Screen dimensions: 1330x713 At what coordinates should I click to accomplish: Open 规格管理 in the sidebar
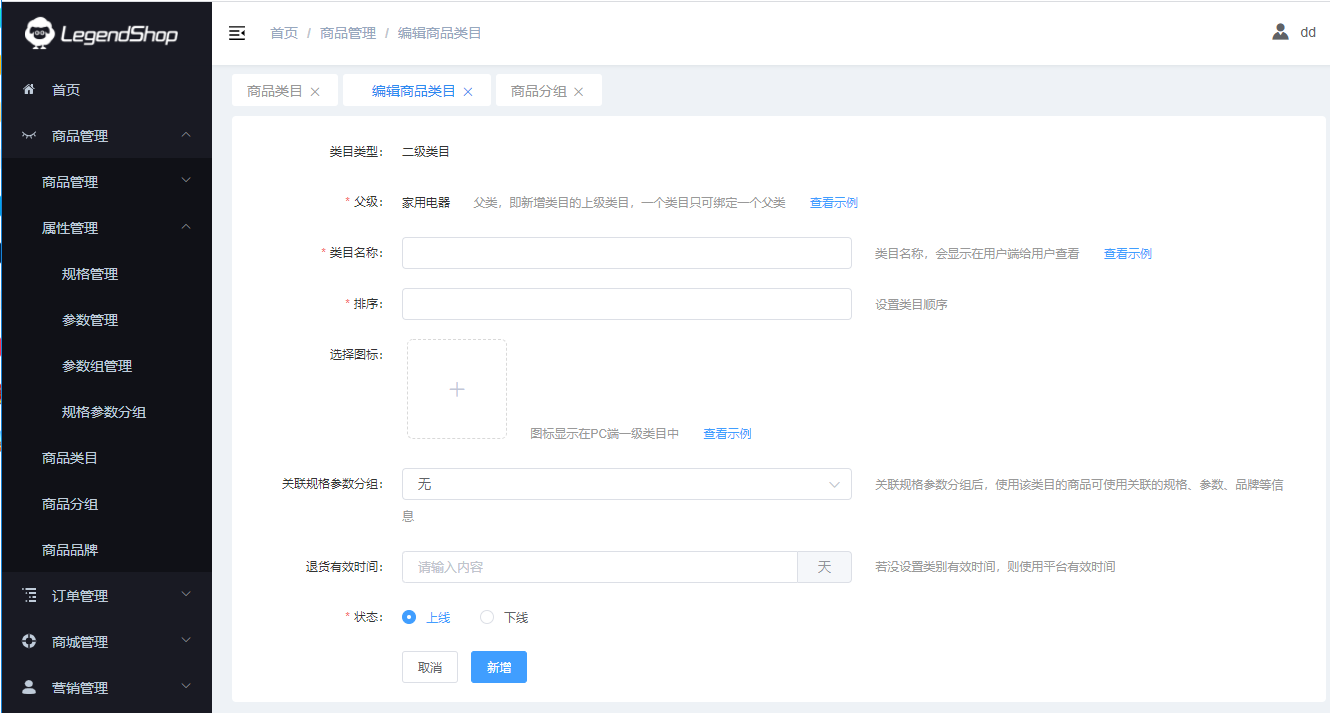click(x=90, y=274)
